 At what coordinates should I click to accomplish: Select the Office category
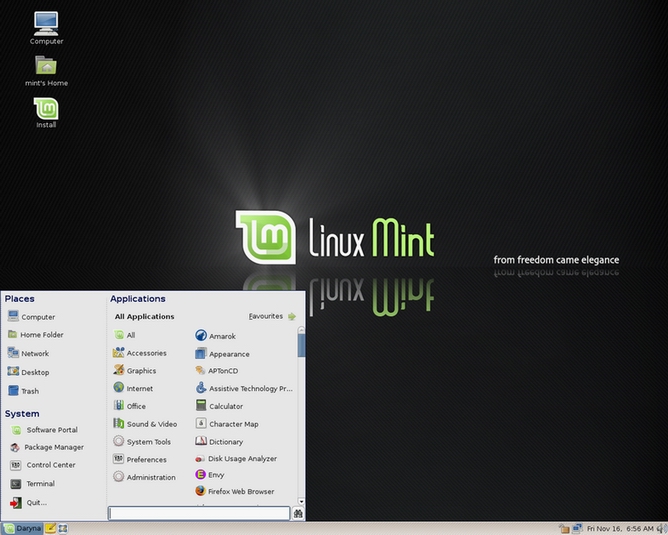[130, 406]
